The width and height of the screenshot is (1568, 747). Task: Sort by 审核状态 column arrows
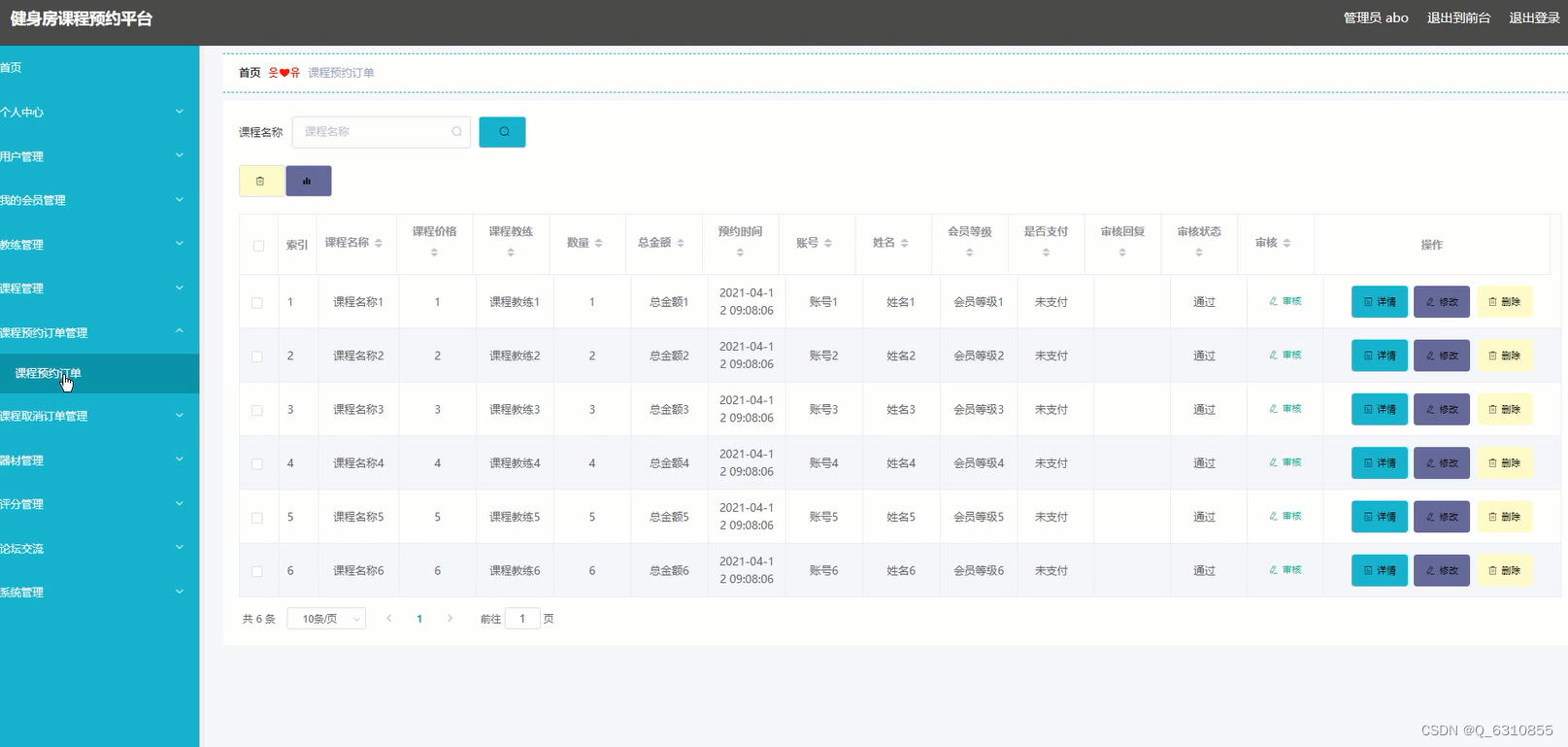(1199, 253)
